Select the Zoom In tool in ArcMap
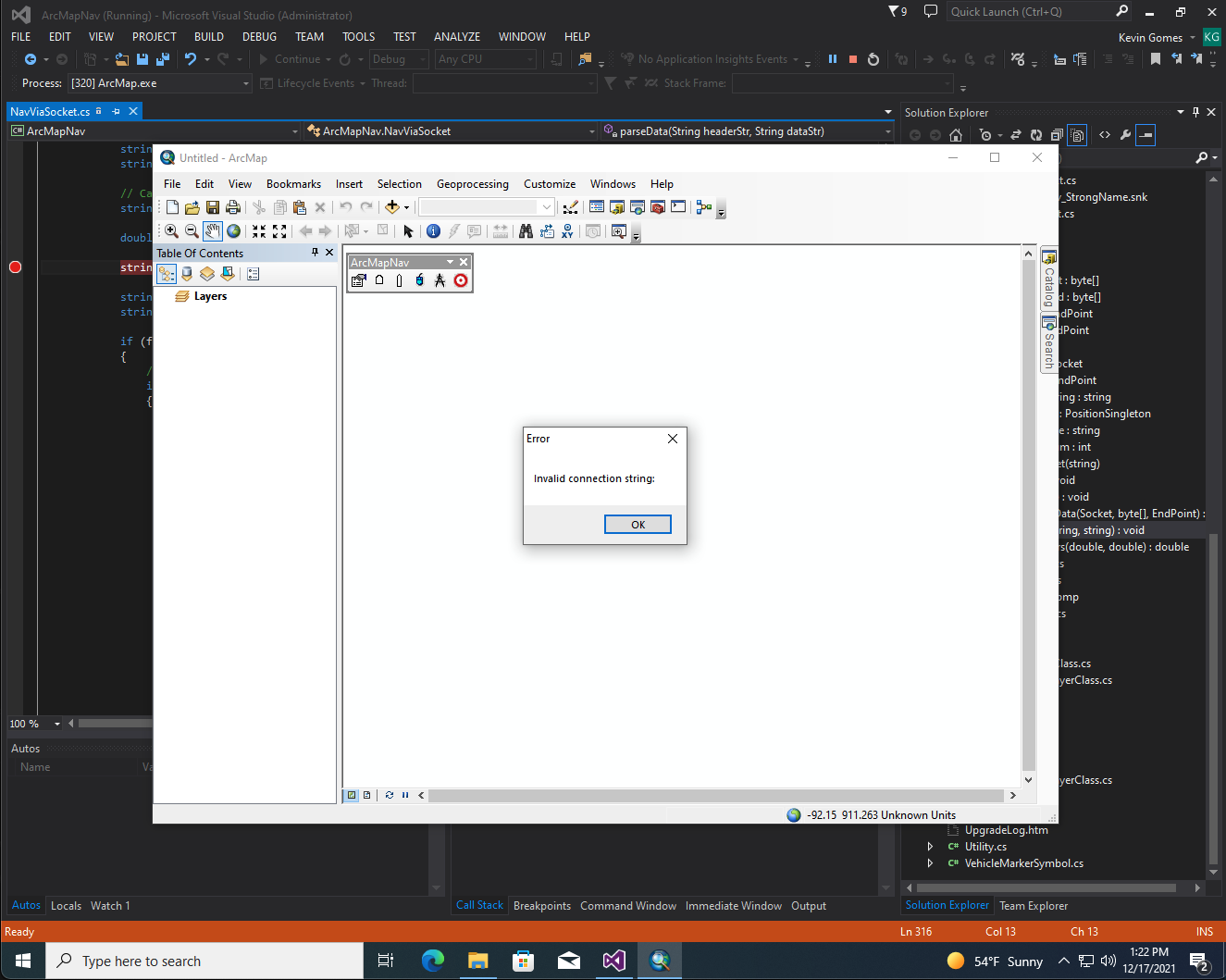The height and width of the screenshot is (980, 1226). tap(172, 231)
